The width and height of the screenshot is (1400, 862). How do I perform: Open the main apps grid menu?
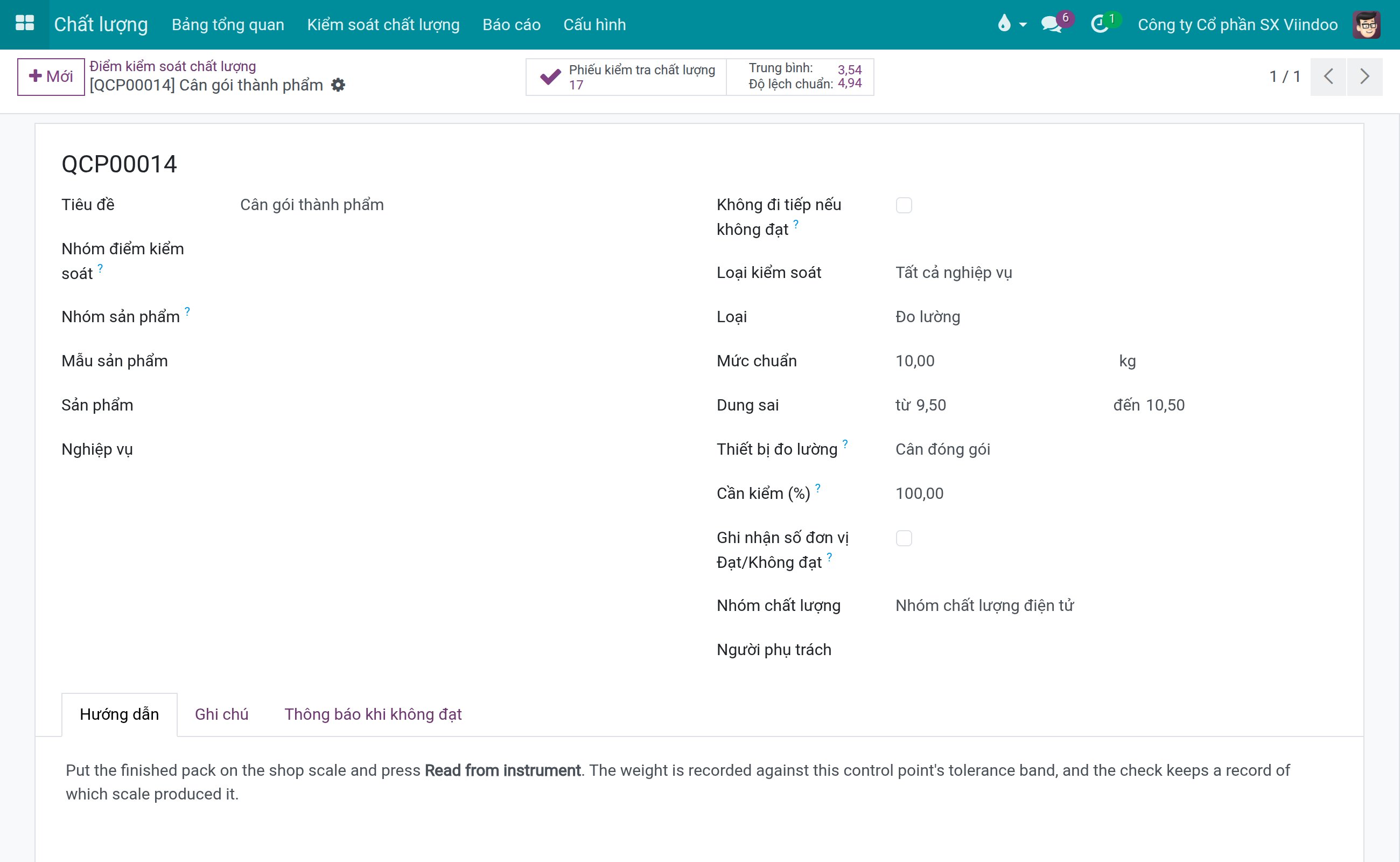click(25, 24)
